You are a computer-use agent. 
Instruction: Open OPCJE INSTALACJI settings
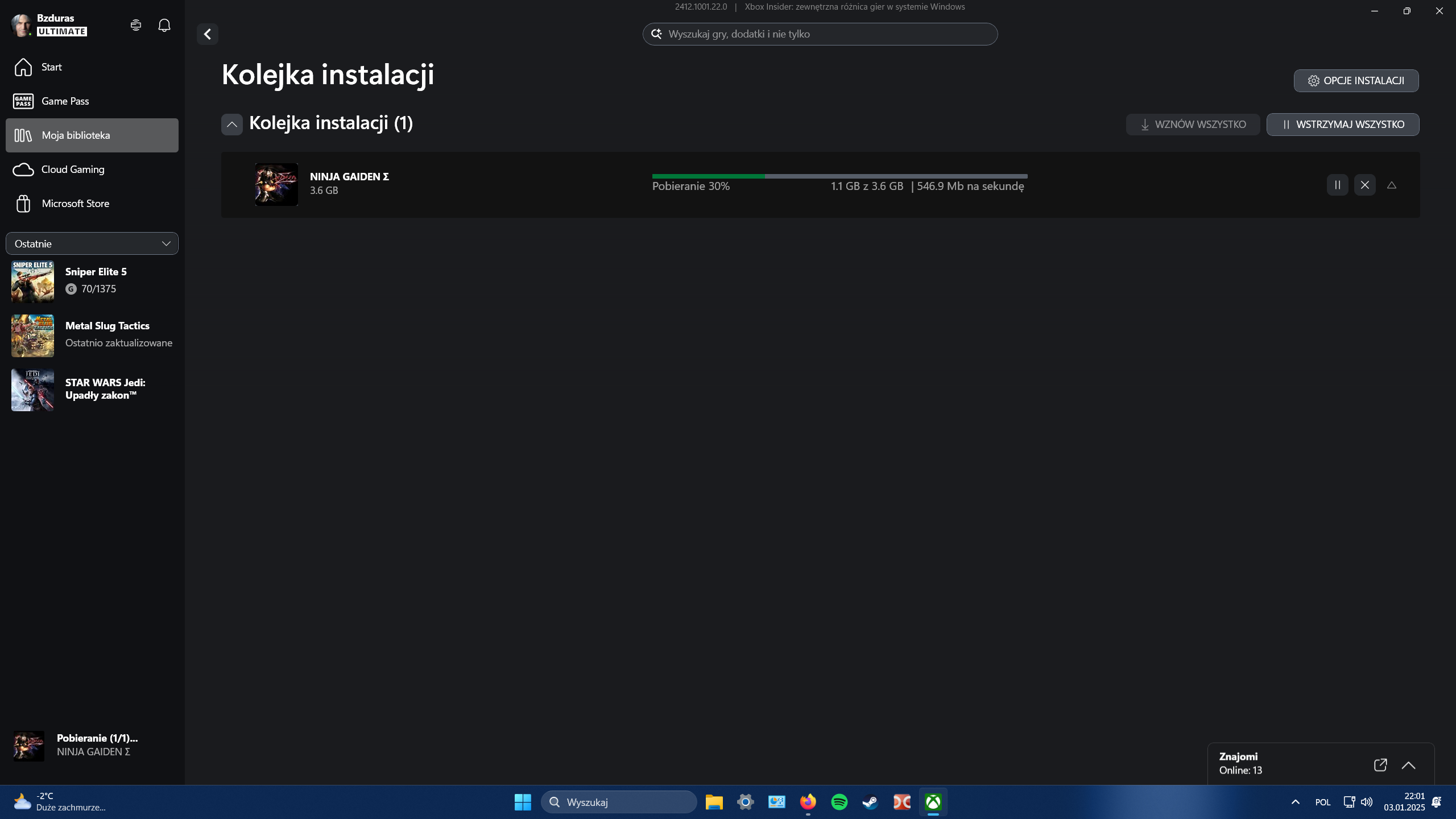[x=1356, y=81]
